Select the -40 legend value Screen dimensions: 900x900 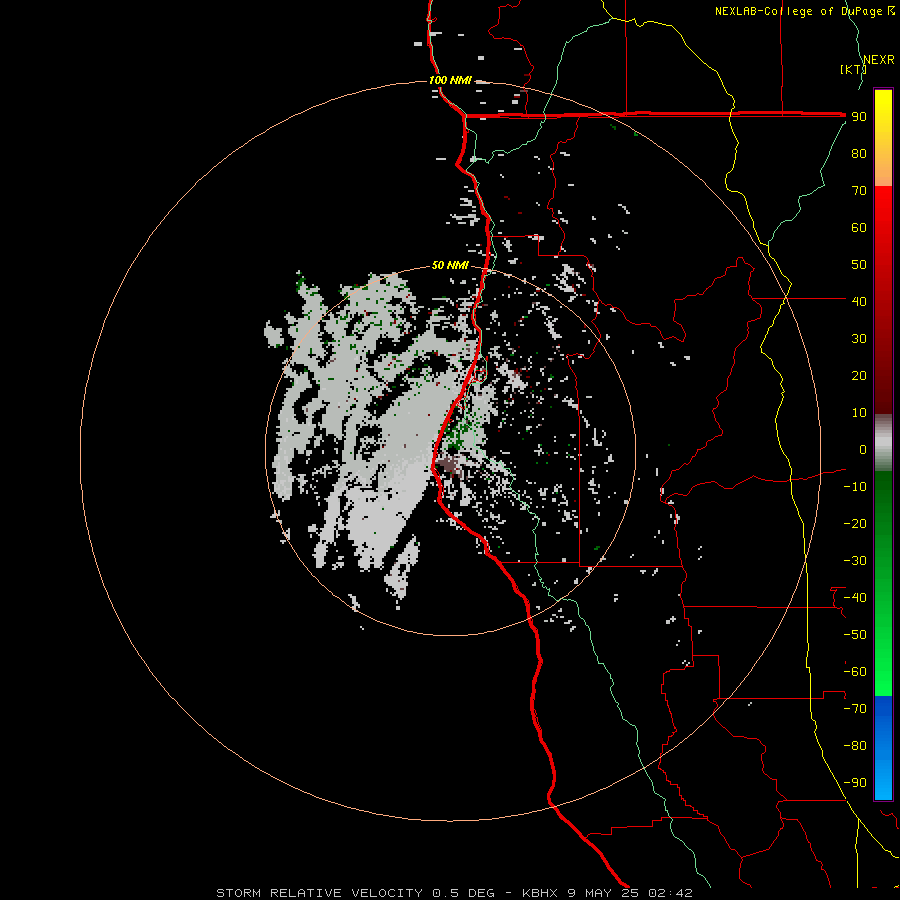point(855,598)
